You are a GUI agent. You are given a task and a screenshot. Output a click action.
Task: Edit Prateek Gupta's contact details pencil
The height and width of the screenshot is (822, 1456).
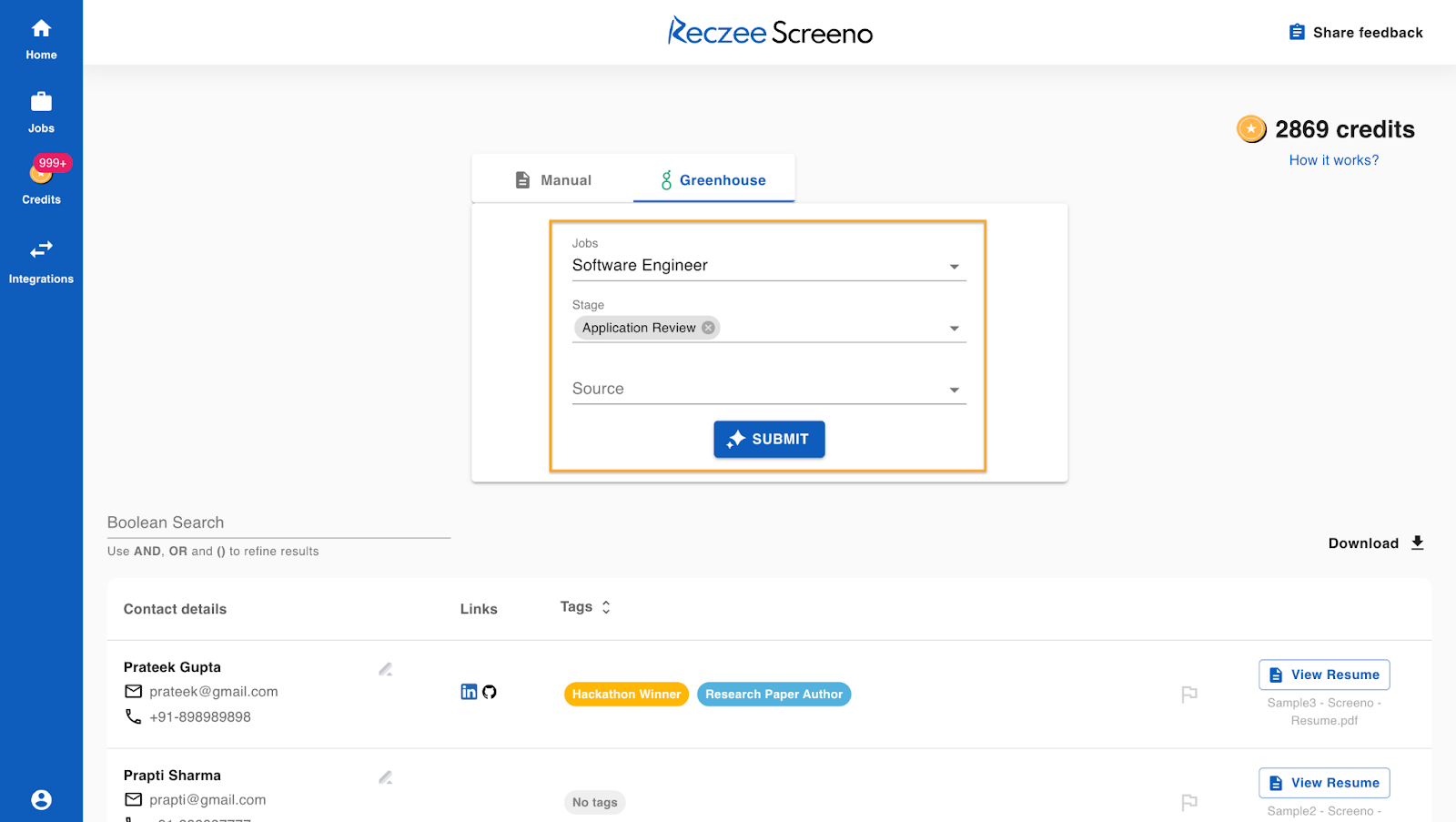coord(386,669)
